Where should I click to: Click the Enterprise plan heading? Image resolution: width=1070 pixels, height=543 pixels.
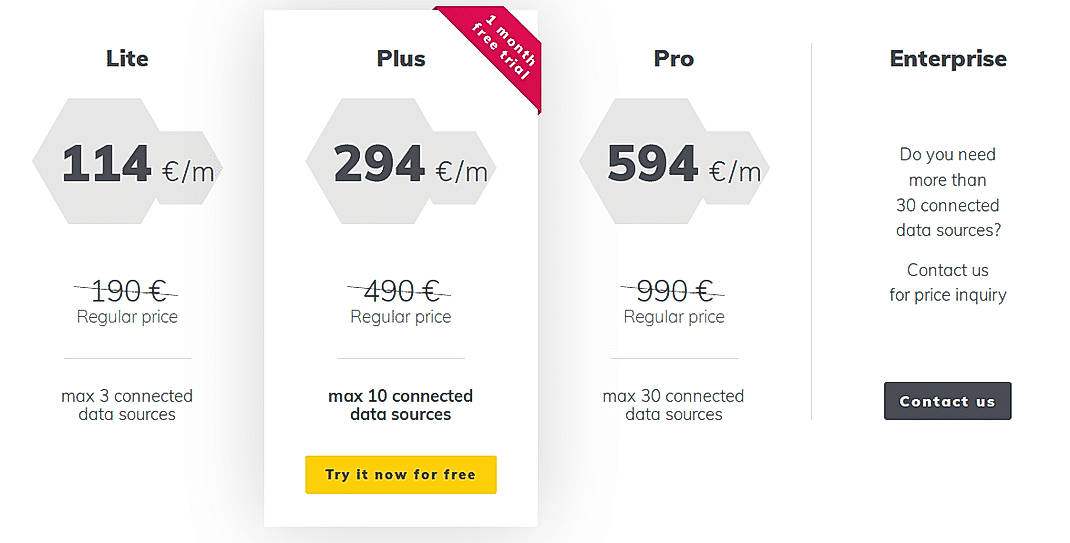coord(948,59)
